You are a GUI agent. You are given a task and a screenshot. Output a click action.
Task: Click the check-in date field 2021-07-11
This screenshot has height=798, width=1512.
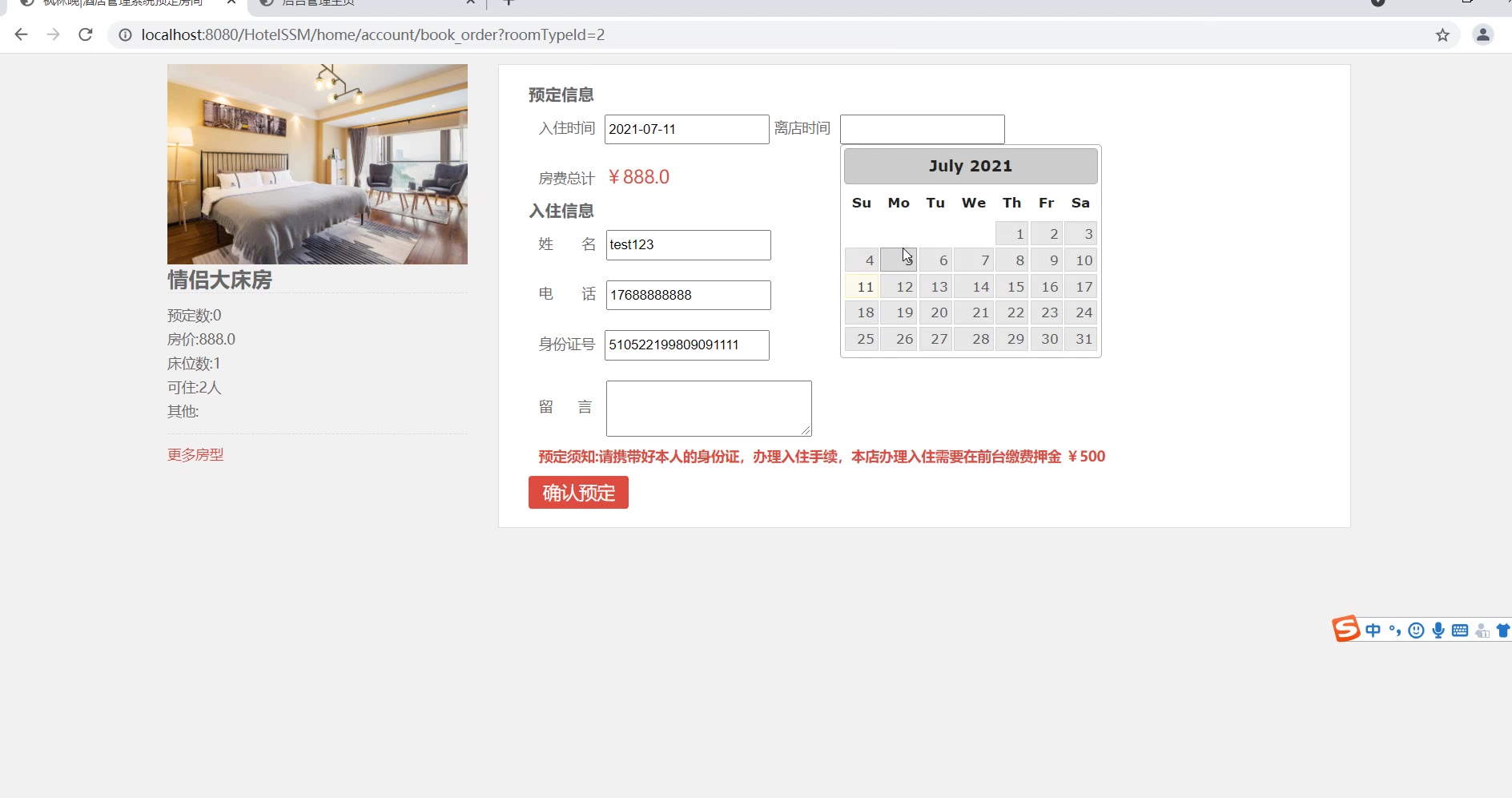coord(686,129)
